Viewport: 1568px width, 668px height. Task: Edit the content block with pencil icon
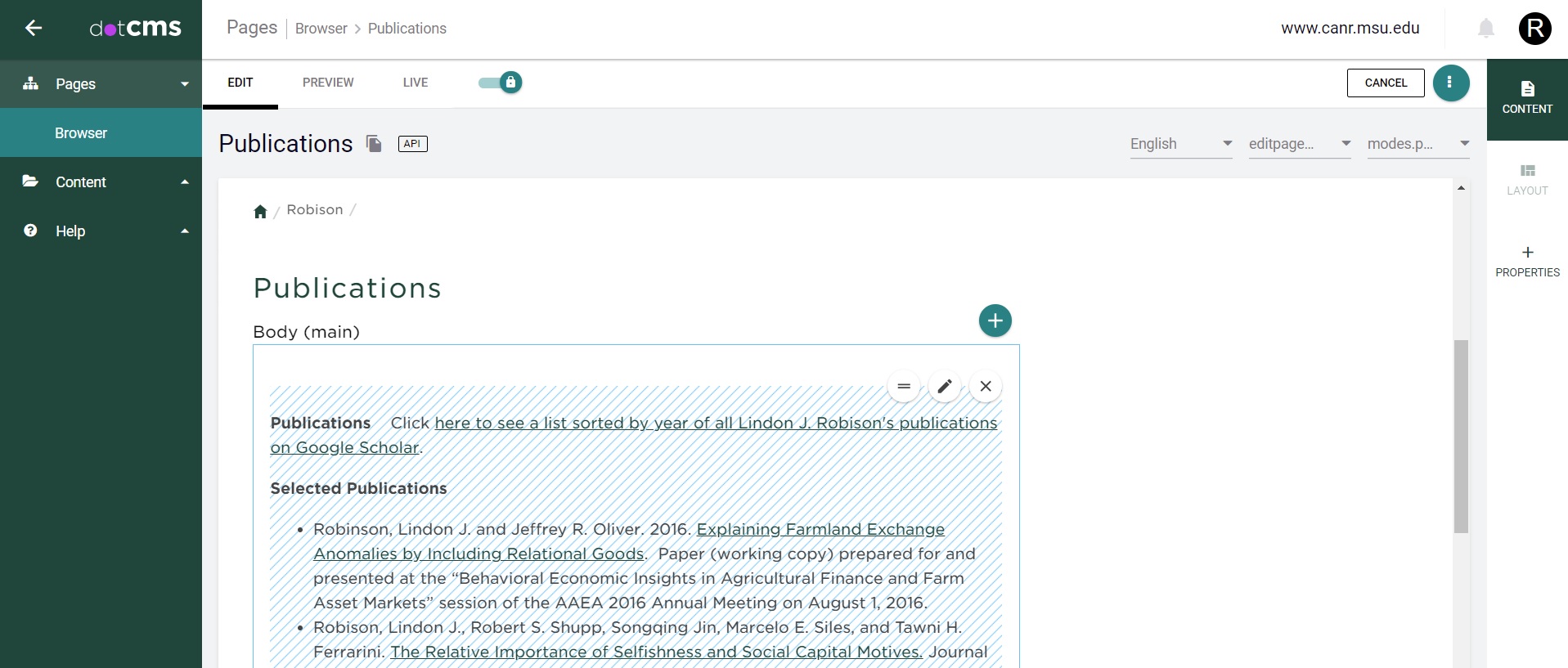click(x=944, y=386)
